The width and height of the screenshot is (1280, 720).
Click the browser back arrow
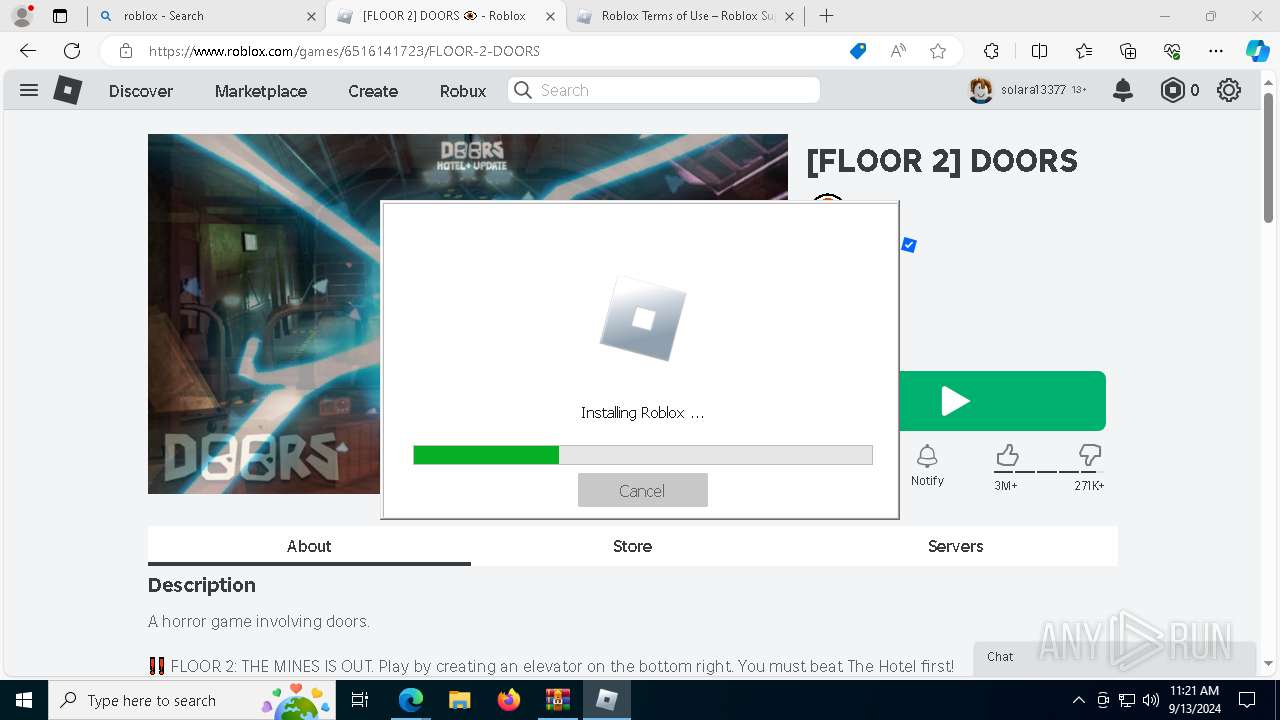pyautogui.click(x=28, y=51)
